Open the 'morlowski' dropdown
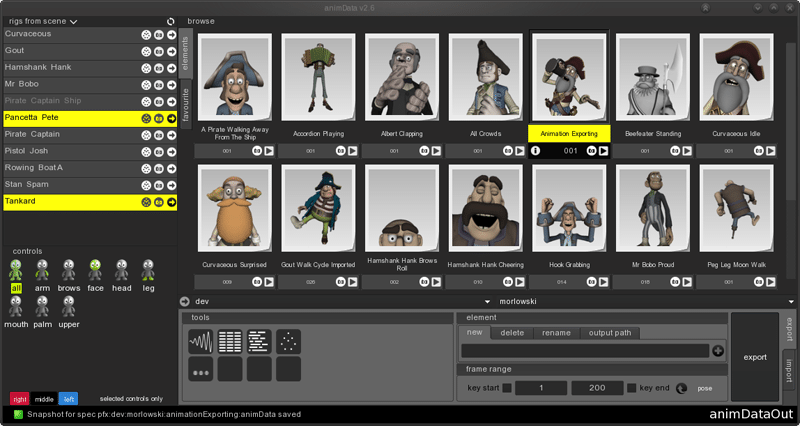800x426 pixels. pyautogui.click(x=487, y=301)
